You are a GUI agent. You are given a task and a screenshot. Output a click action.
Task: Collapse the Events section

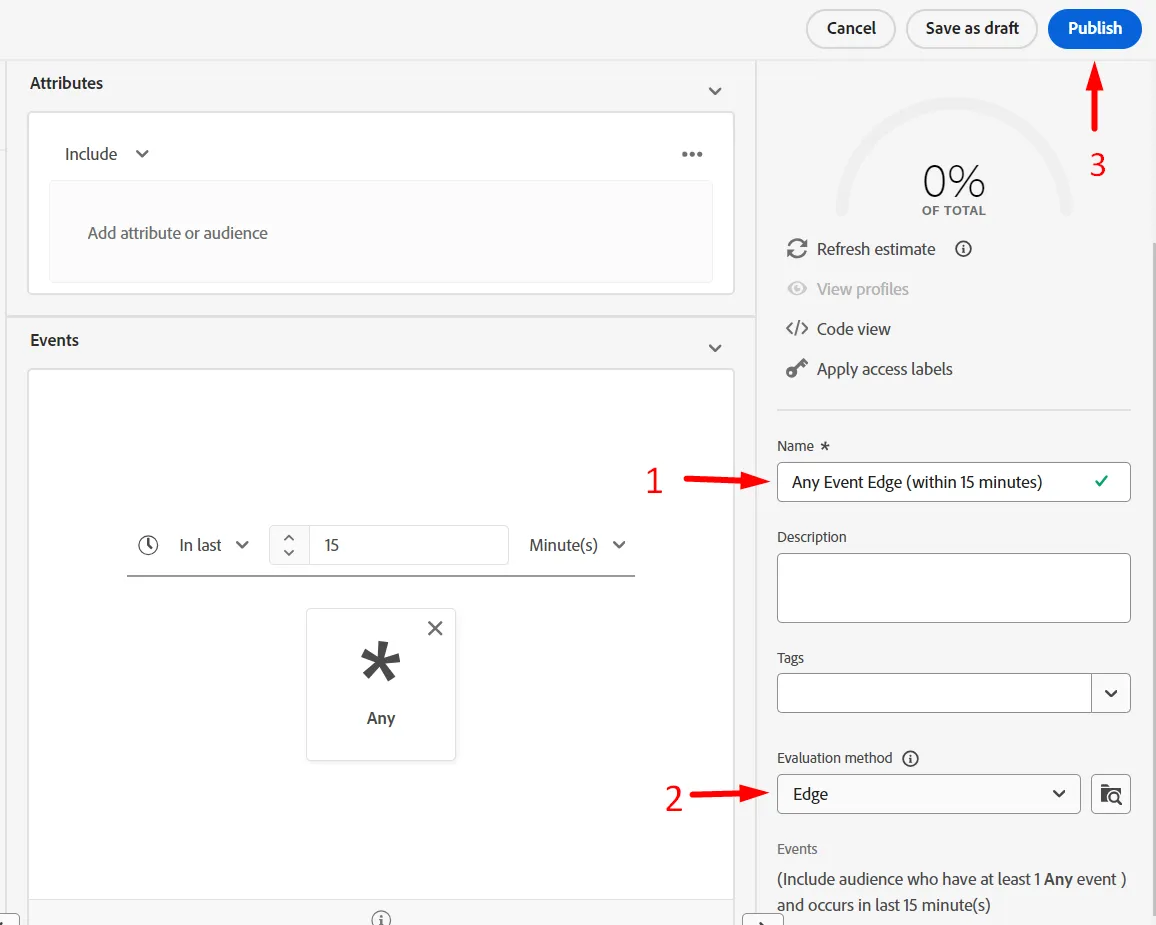tap(714, 348)
